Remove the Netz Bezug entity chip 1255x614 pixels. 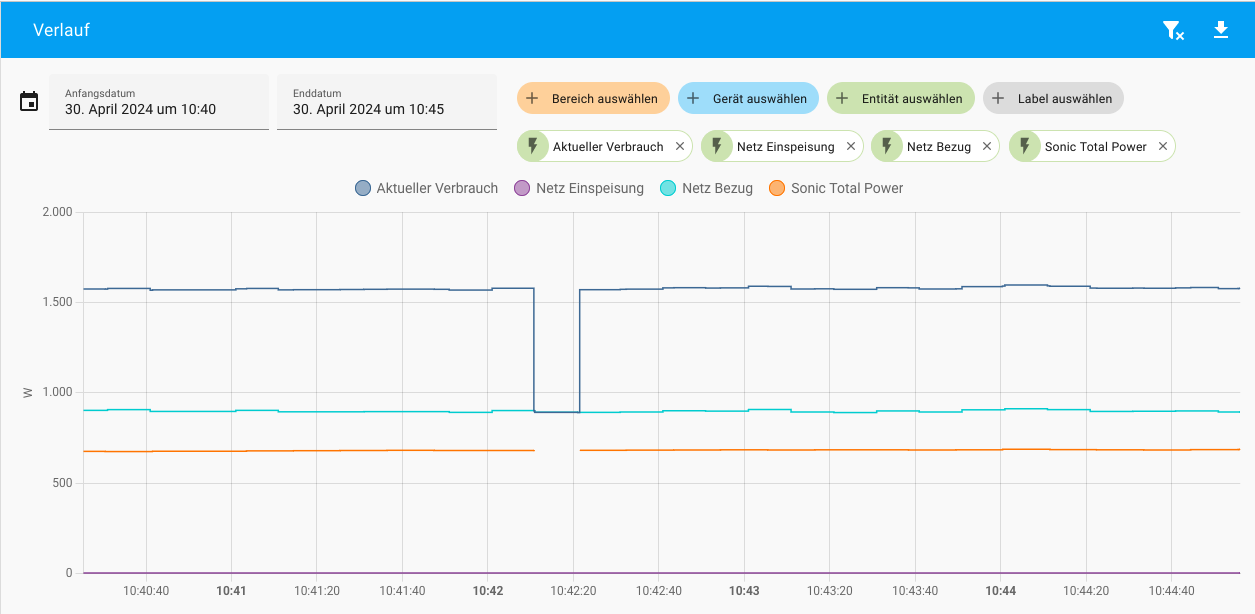987,146
